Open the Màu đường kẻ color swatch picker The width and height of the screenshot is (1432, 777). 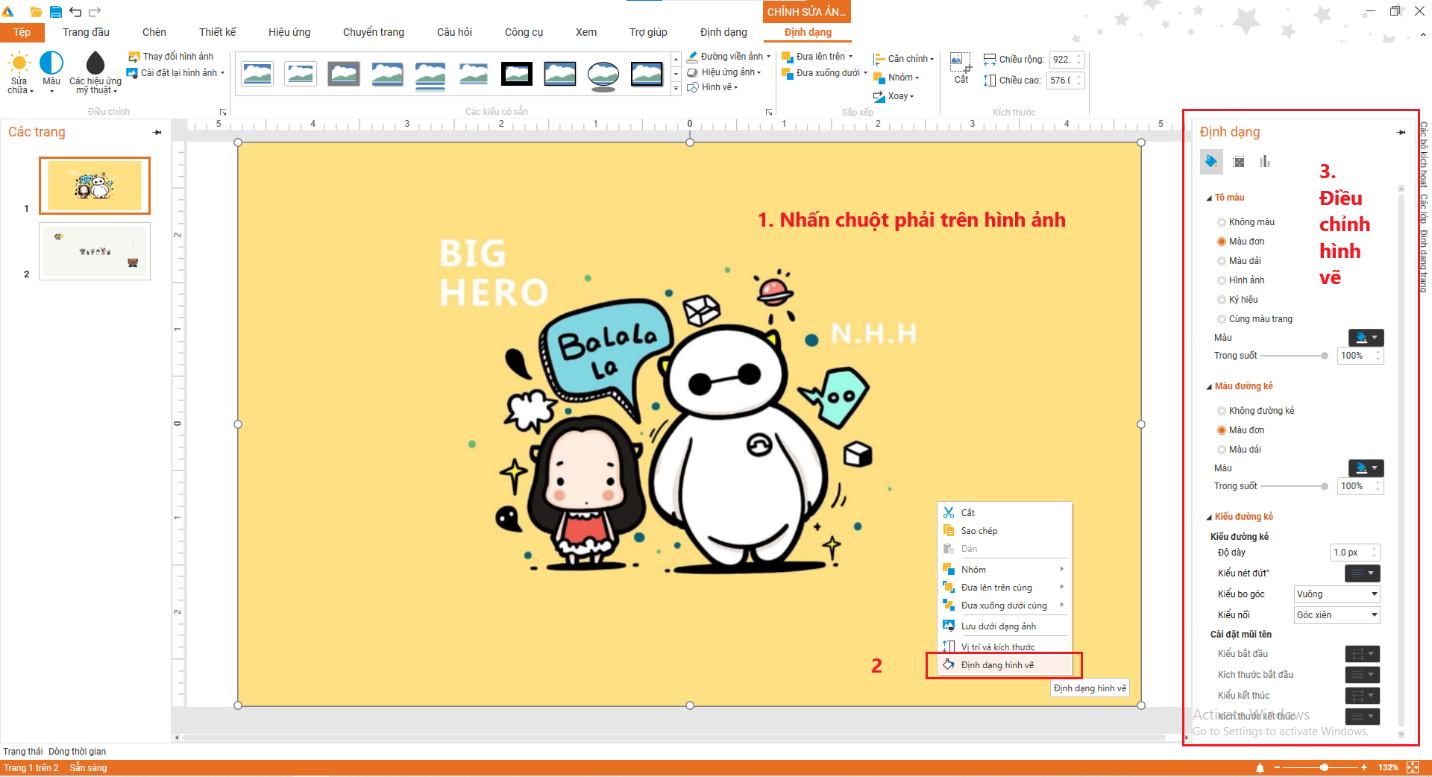pos(1366,468)
